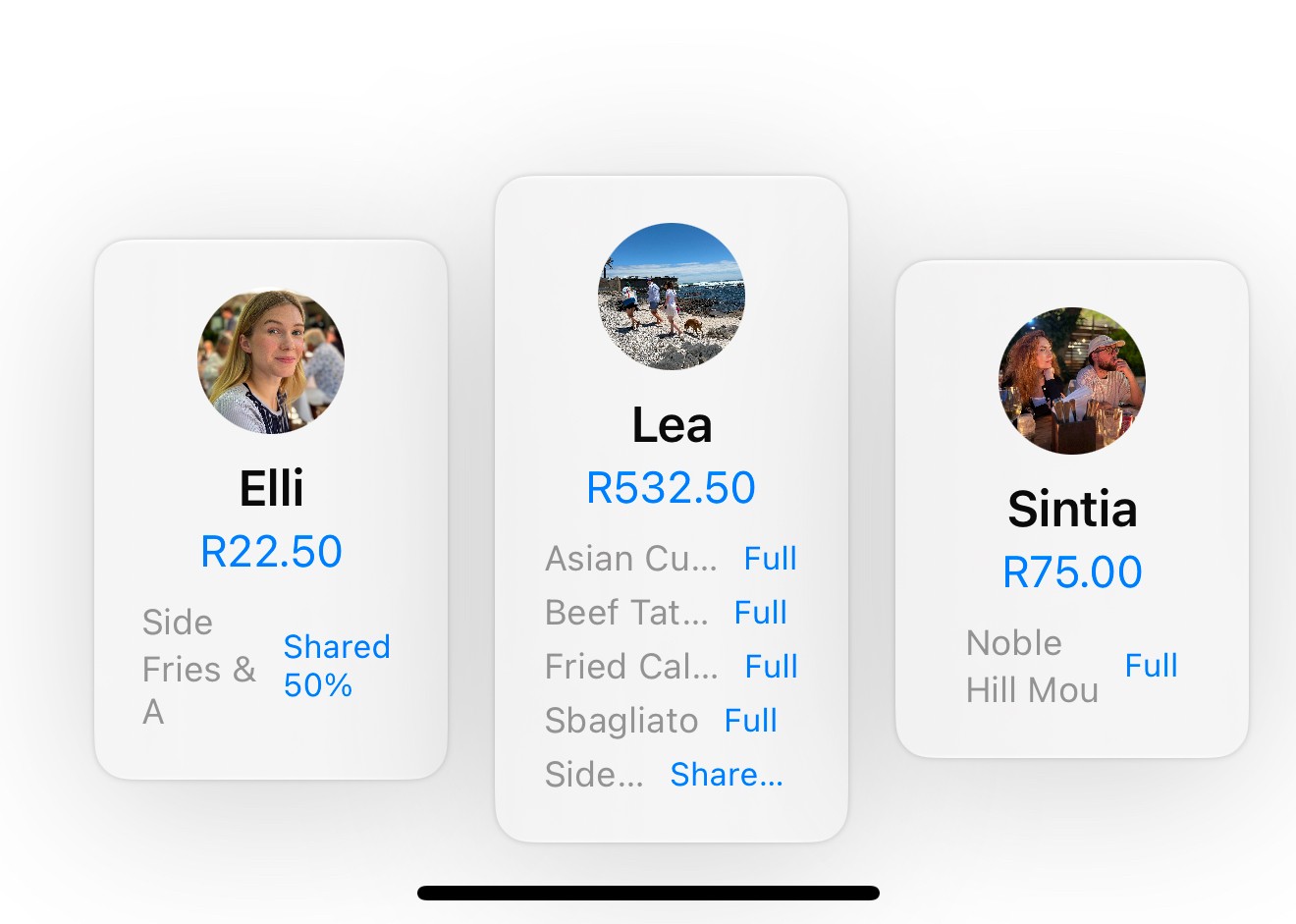The height and width of the screenshot is (924, 1296).
Task: Open Sintia's R75.00 total
Action: point(1072,572)
